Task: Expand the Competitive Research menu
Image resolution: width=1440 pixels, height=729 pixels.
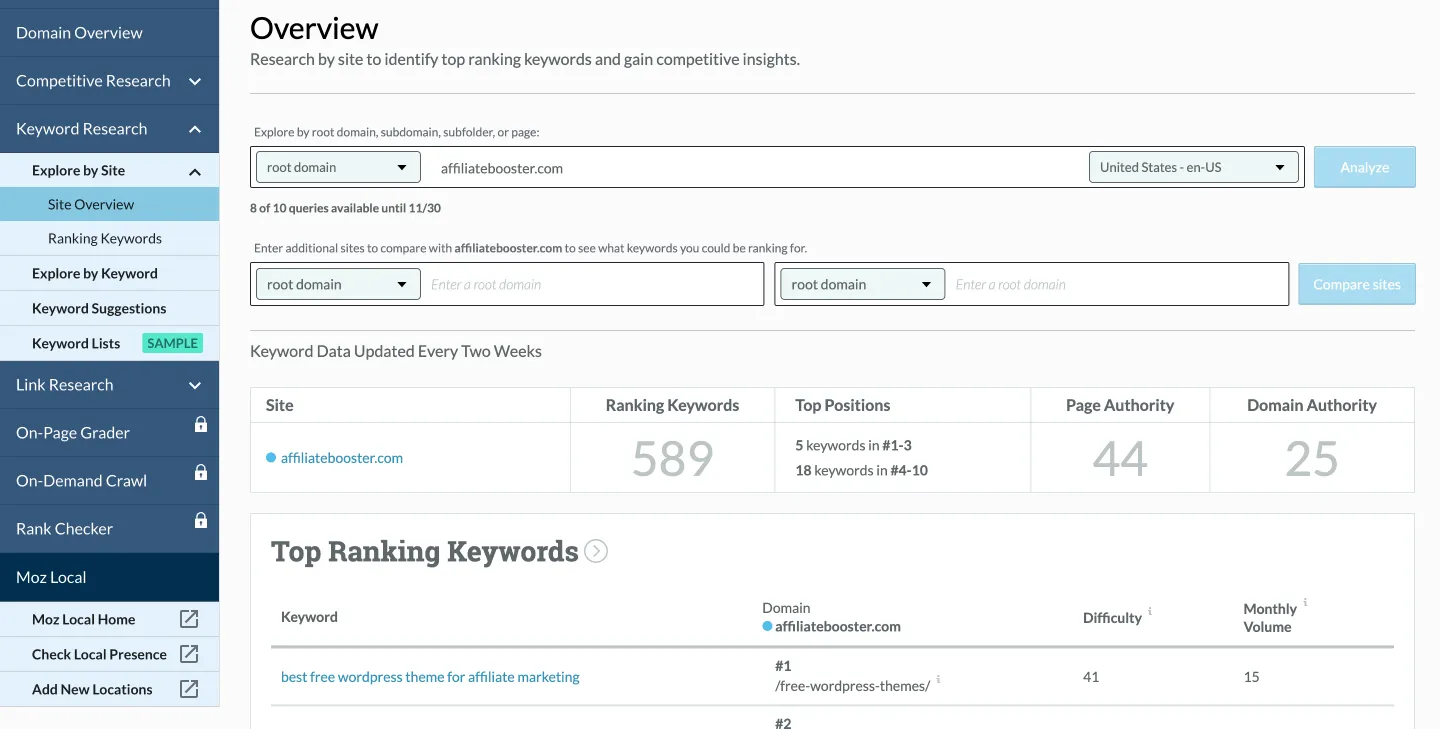Action: tap(195, 81)
